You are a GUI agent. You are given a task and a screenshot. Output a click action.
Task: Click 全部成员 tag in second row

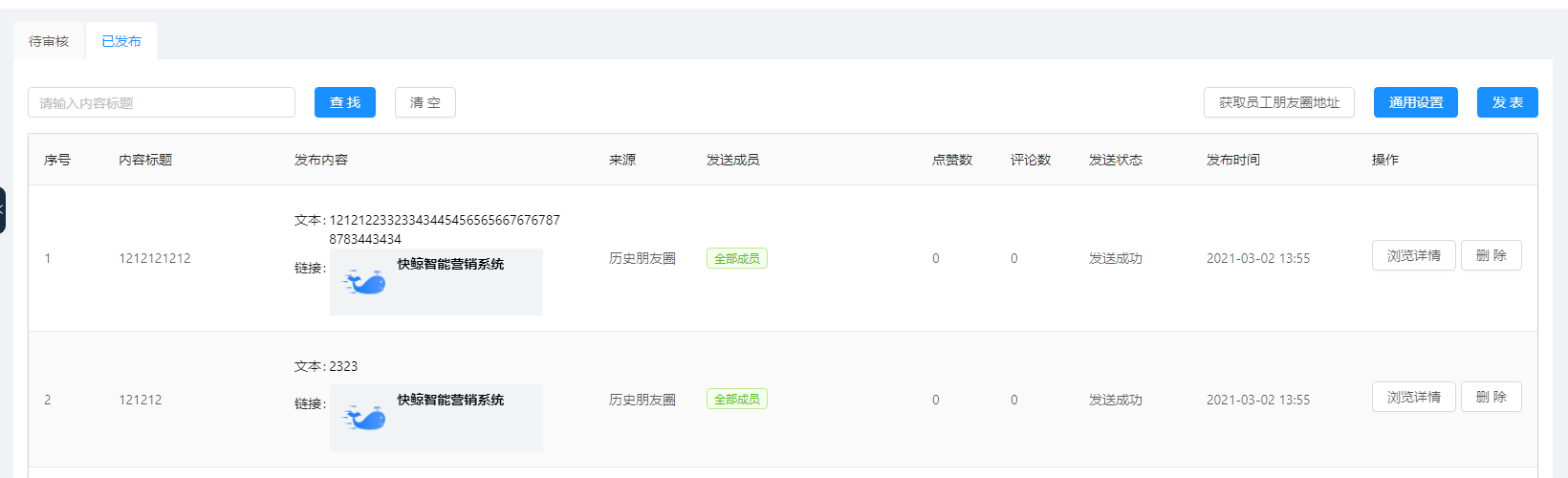point(737,399)
